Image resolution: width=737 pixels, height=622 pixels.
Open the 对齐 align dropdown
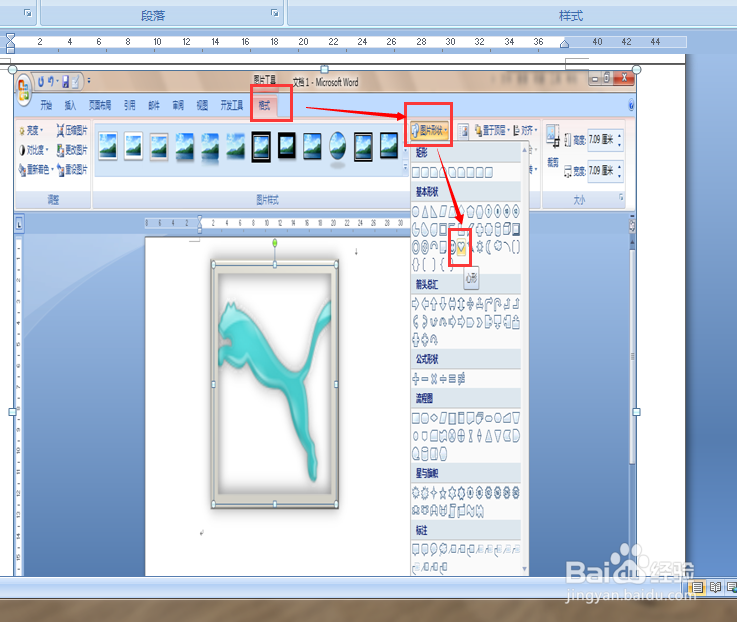(x=525, y=130)
